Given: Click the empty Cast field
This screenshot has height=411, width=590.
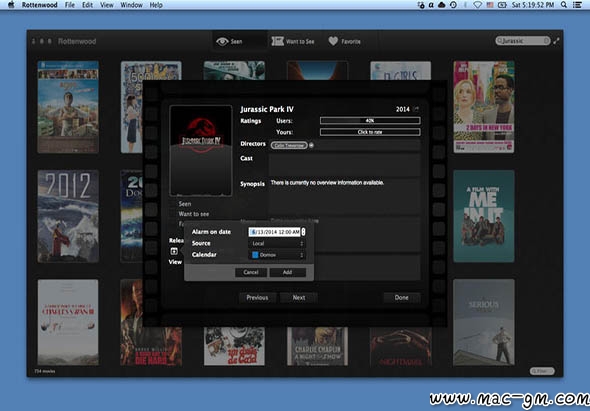Looking at the screenshot, I should [344, 164].
